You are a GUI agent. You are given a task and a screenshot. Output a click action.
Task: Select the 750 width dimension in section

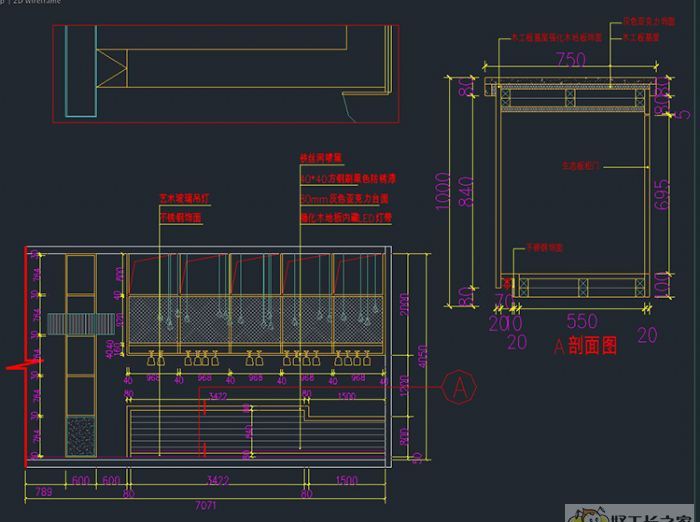(570, 60)
